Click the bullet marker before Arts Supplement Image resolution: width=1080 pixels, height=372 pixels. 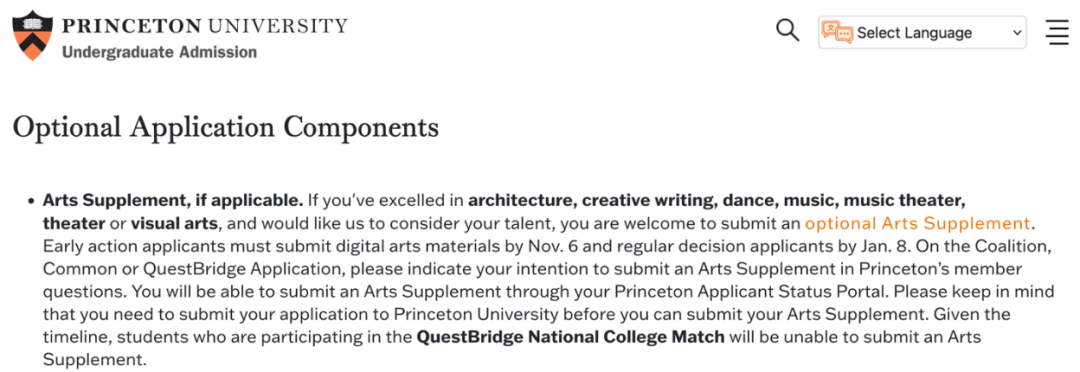[x=31, y=201]
